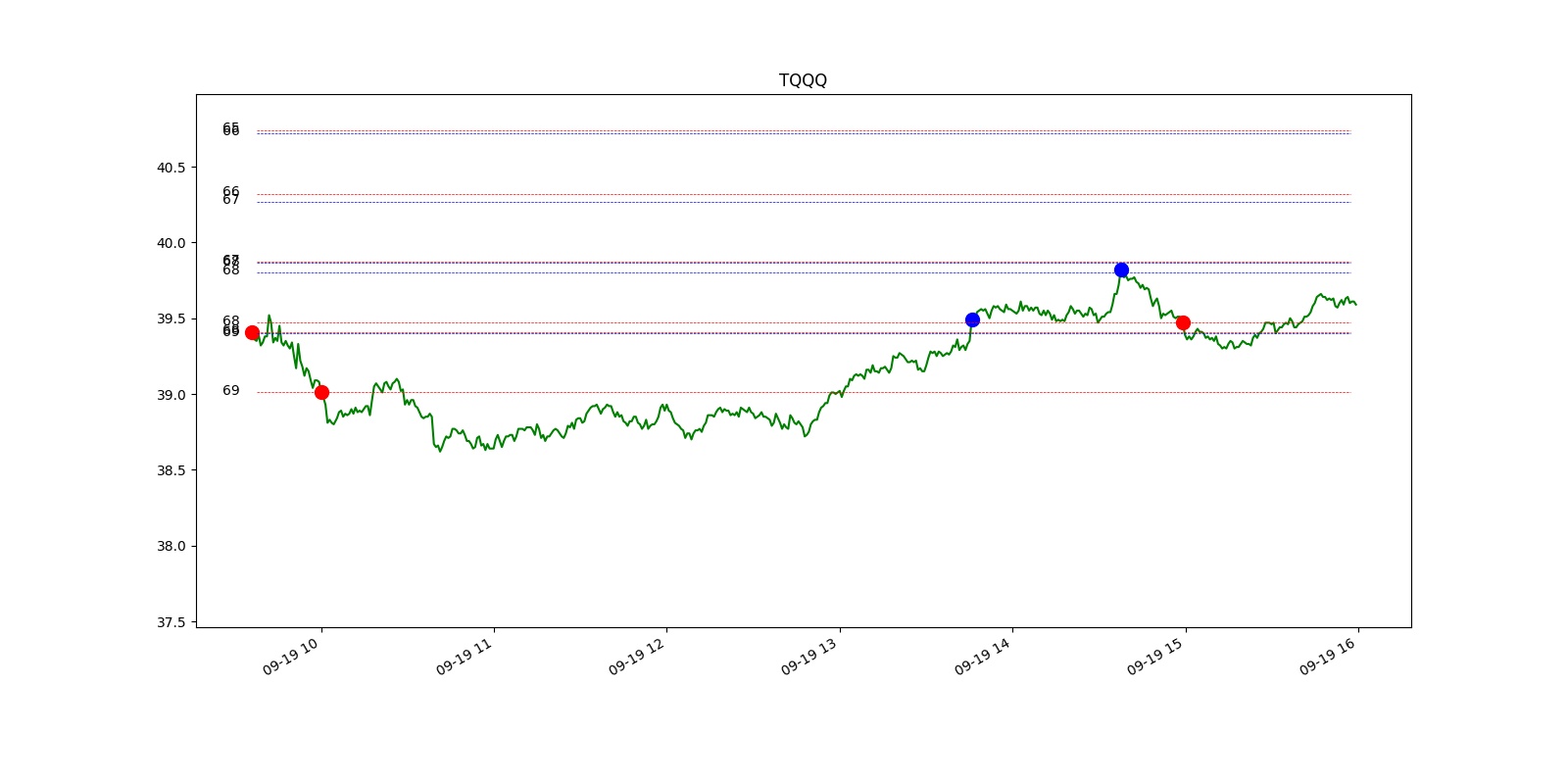Click the 09-19 15 x-axis label
This screenshot has height=784, width=1568.
(x=1156, y=657)
